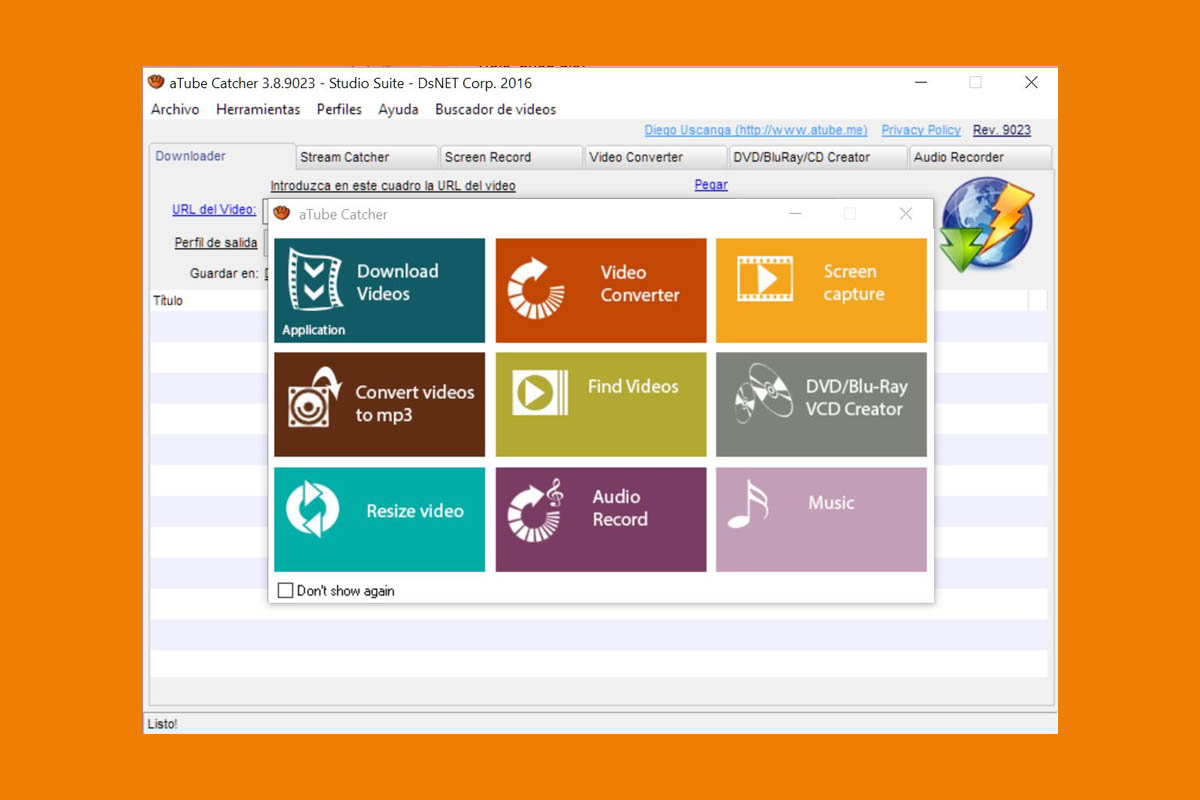Select the Find Videos play icon
Screen dimensions: 1200x800
pyautogui.click(x=540, y=391)
